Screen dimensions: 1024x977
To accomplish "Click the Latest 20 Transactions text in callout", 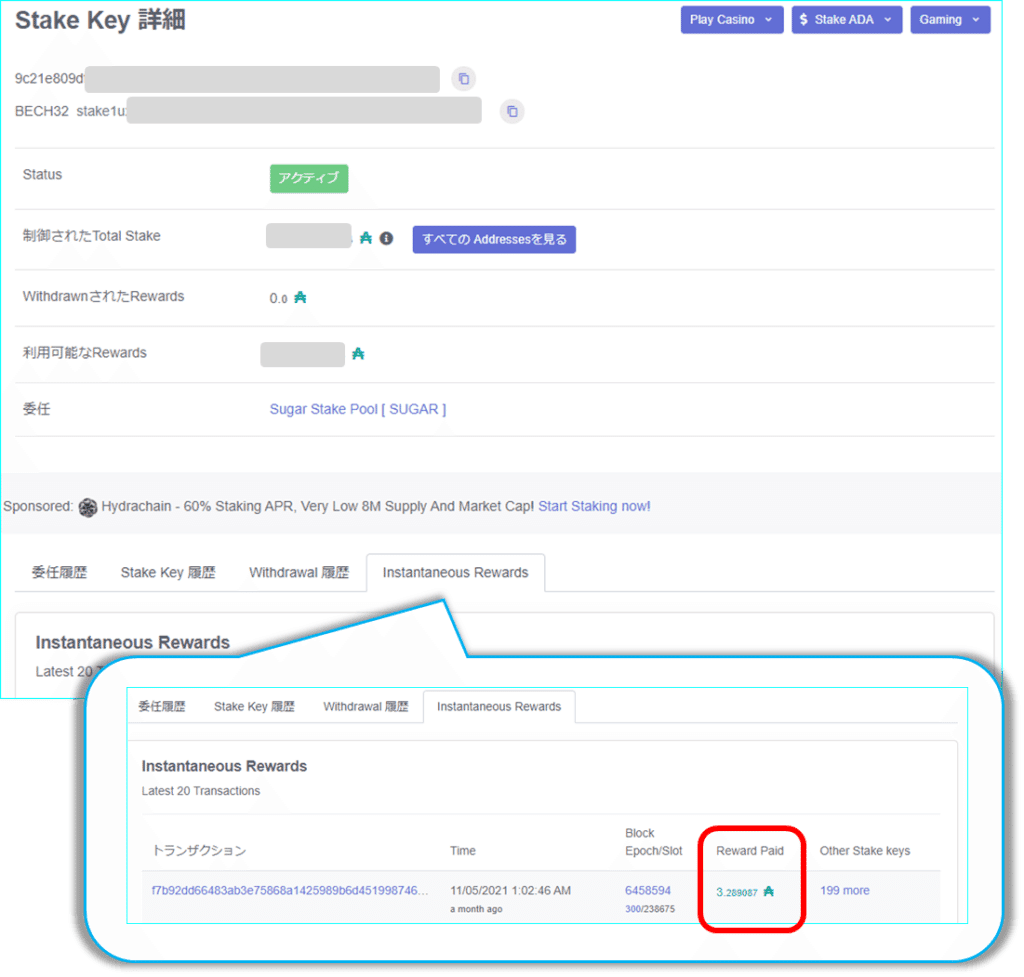I will click(x=200, y=791).
